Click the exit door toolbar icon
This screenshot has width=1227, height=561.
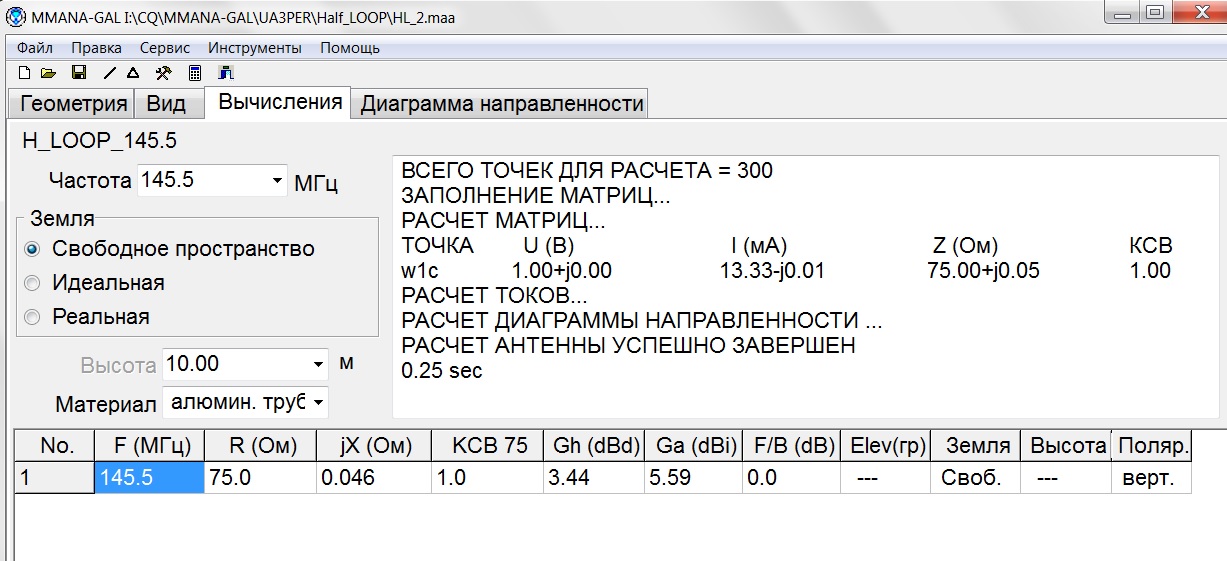[x=225, y=73]
